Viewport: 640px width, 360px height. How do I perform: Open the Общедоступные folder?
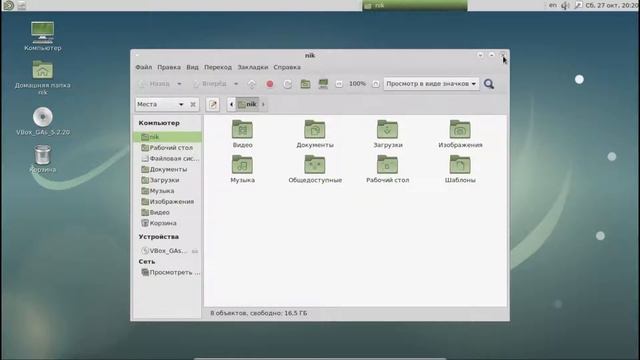point(315,169)
